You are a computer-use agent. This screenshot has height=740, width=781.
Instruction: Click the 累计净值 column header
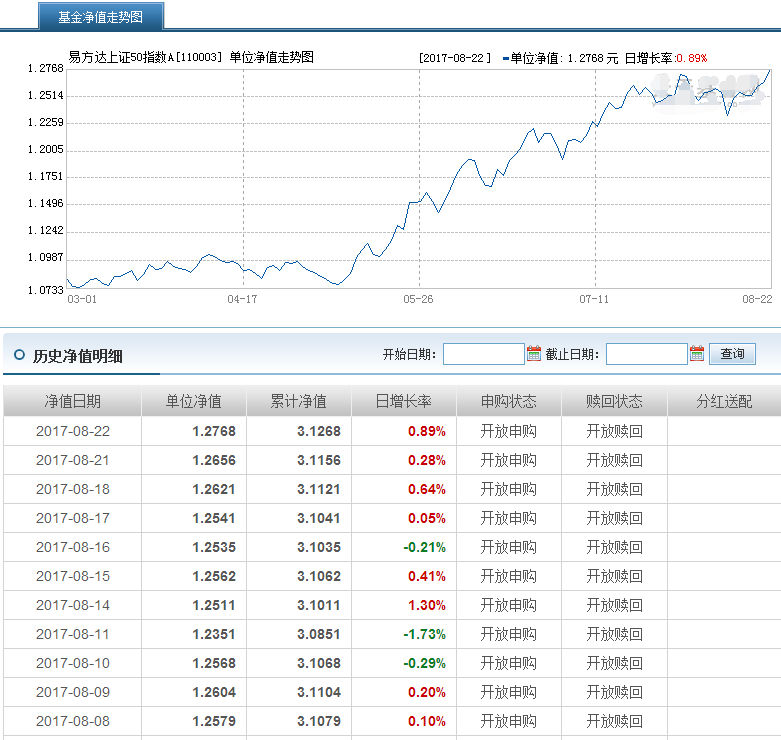[x=299, y=401]
